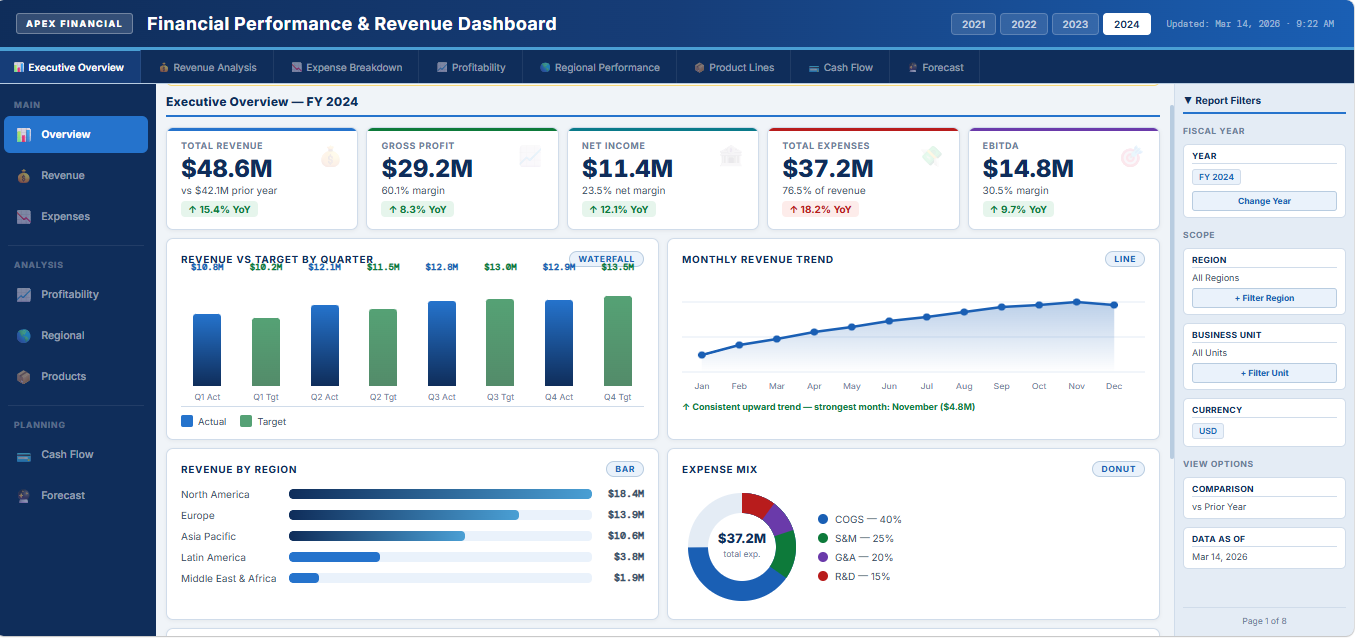Open Forecast in the sidebar
The width and height of the screenshot is (1356, 639).
pos(76,496)
